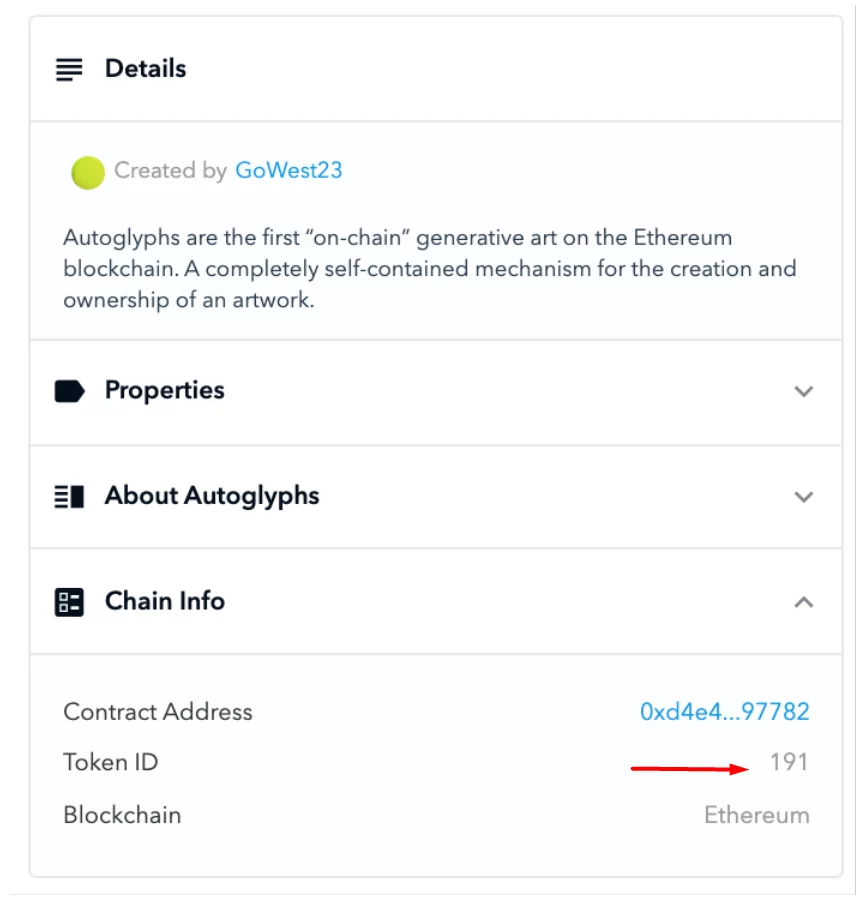Open the GoWest23 creator profile
This screenshot has width=859, height=908.
[288, 171]
